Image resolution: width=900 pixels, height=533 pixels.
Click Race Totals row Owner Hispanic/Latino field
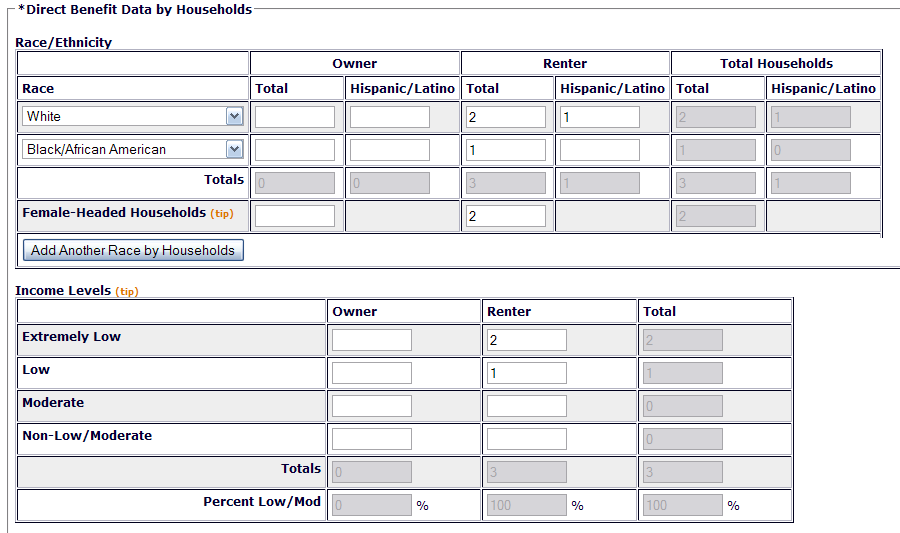[x=390, y=183]
